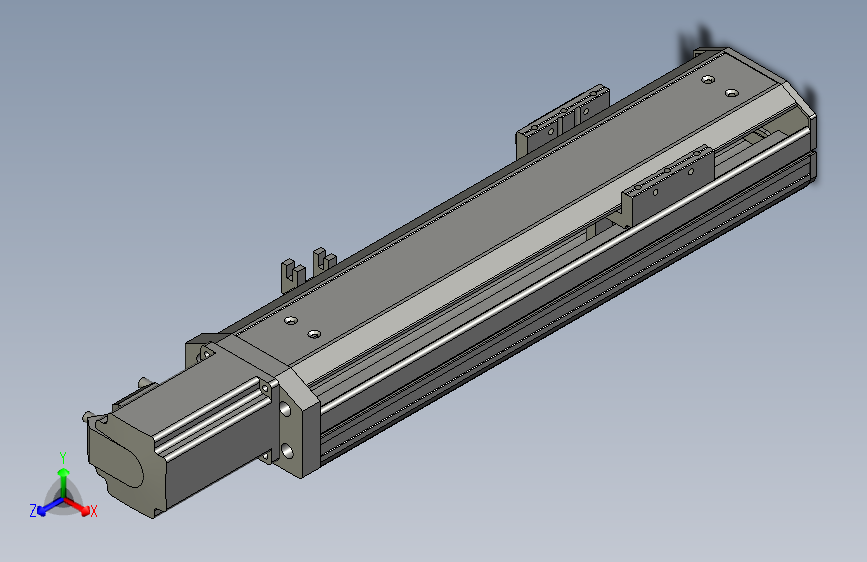Select the motor mounting flange block
867x562 pixels.
(297, 418)
